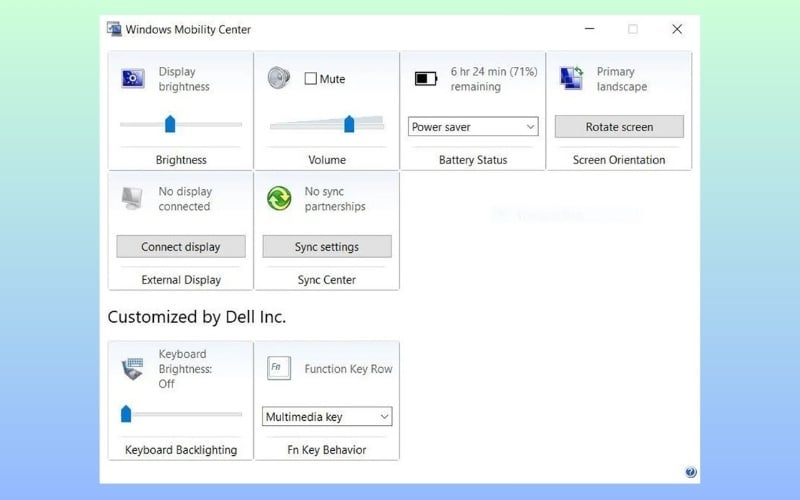
Task: Click the battery status icon
Action: [426, 79]
